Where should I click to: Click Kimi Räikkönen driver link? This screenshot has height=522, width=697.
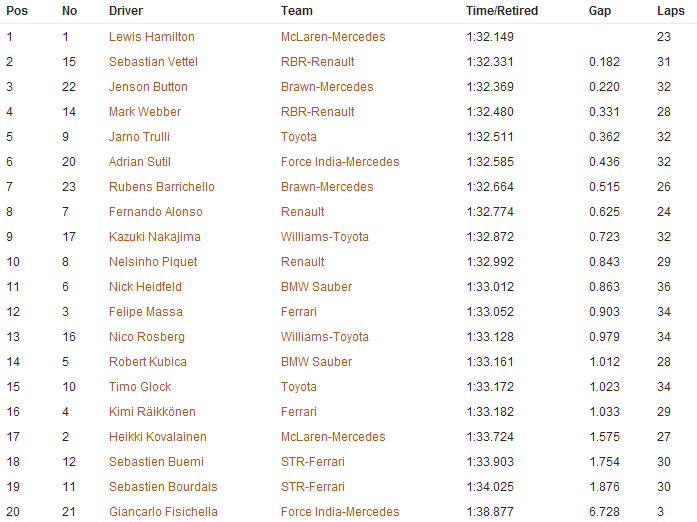click(x=152, y=412)
